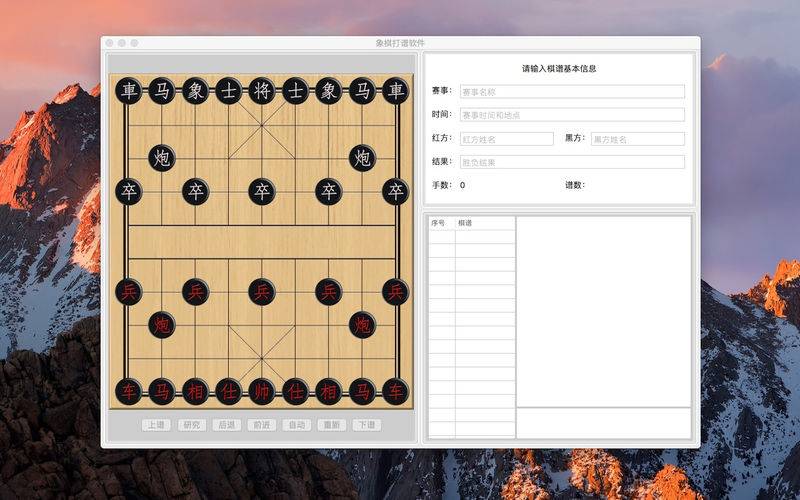Pick the black cannon 炮 on left side
Viewport: 800px width, 500px height.
tap(162, 158)
